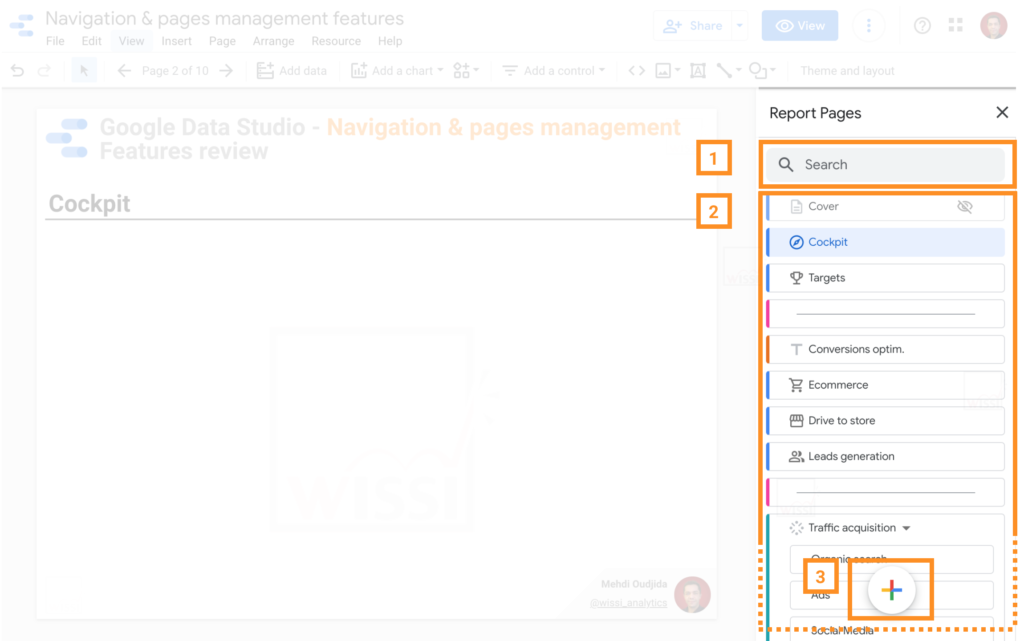Open the Page menu
1024x641 pixels.
(x=222, y=41)
